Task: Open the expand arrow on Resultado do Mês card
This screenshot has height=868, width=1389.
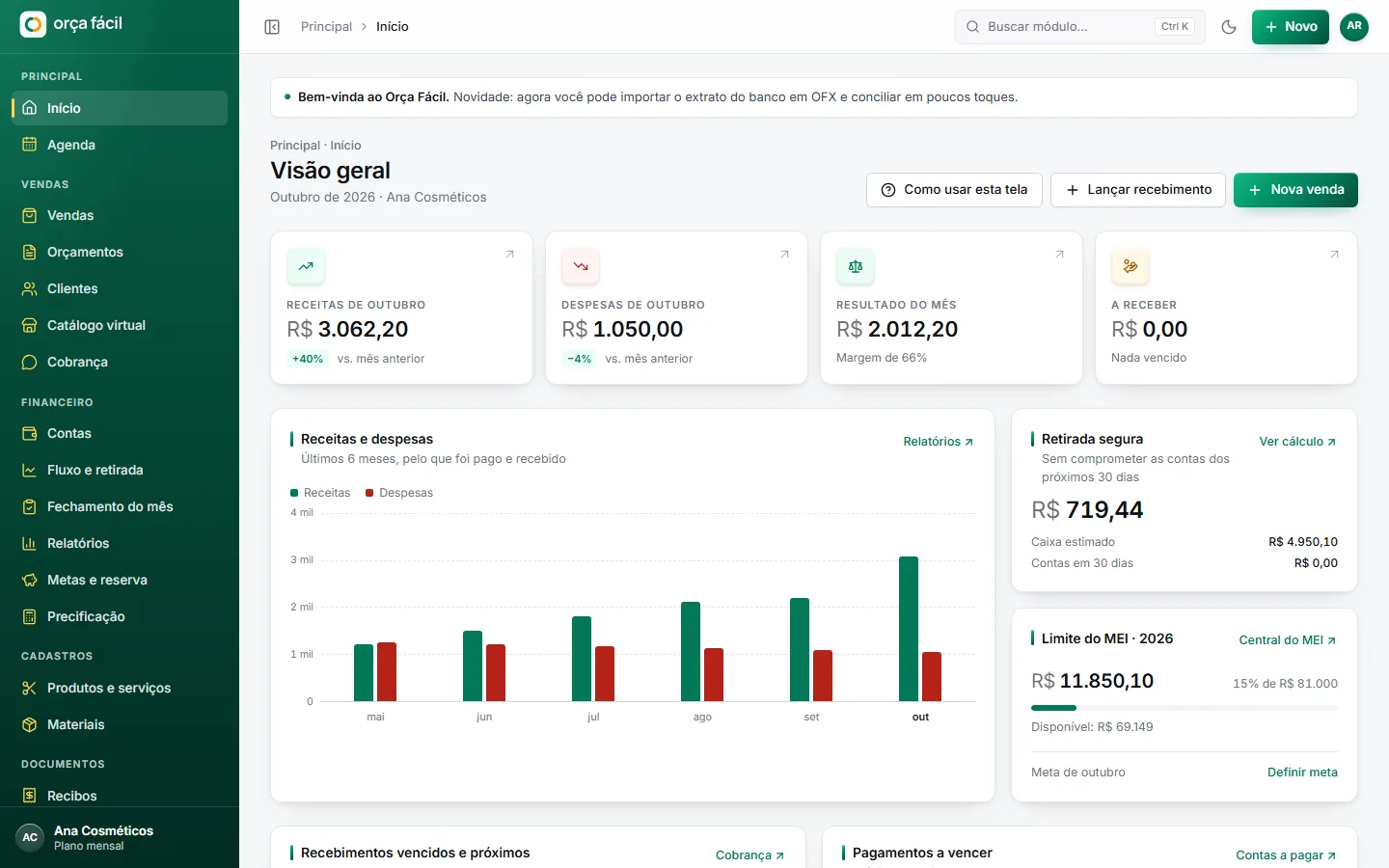Action: (1060, 255)
